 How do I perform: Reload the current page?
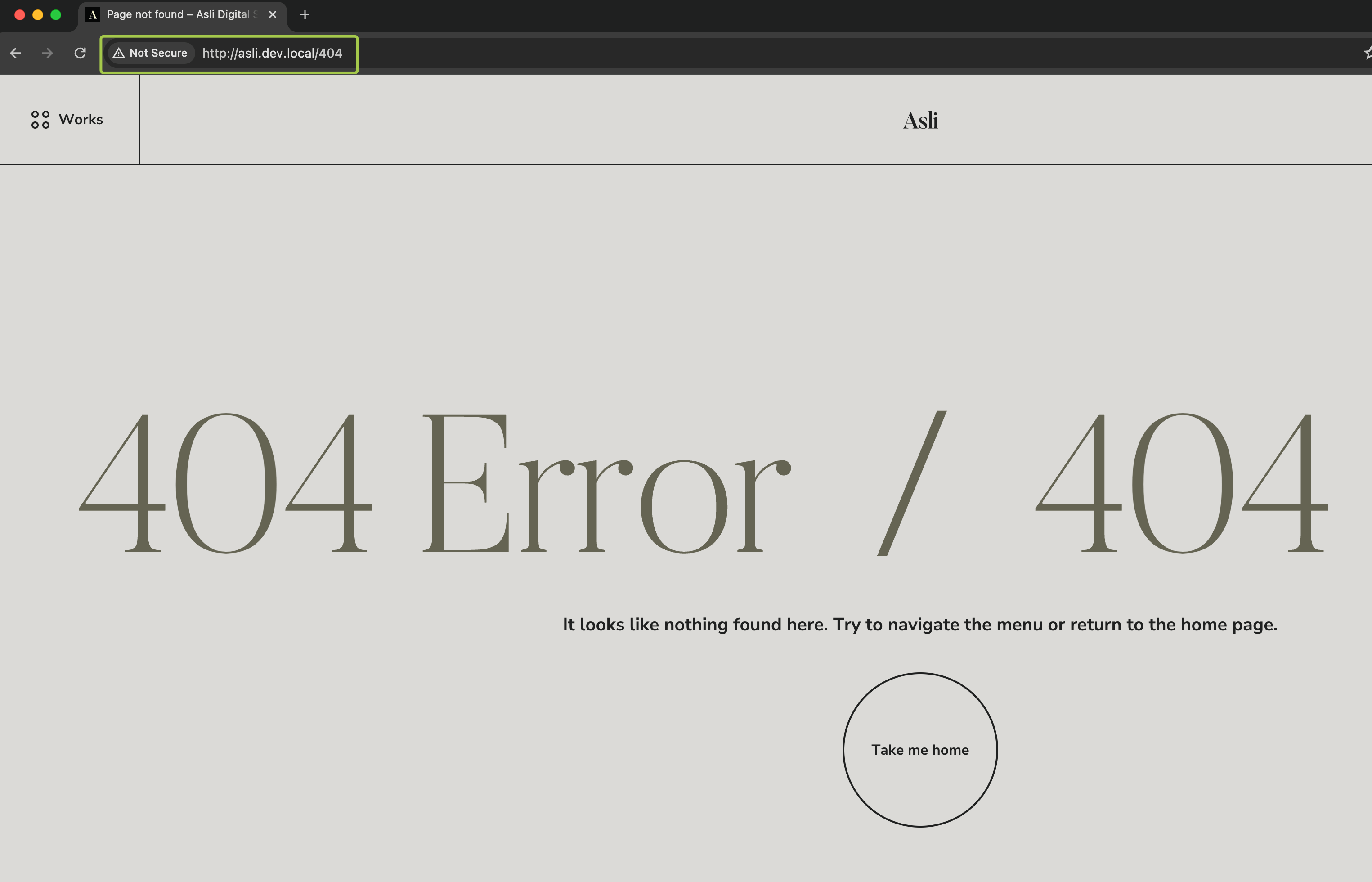tap(80, 53)
